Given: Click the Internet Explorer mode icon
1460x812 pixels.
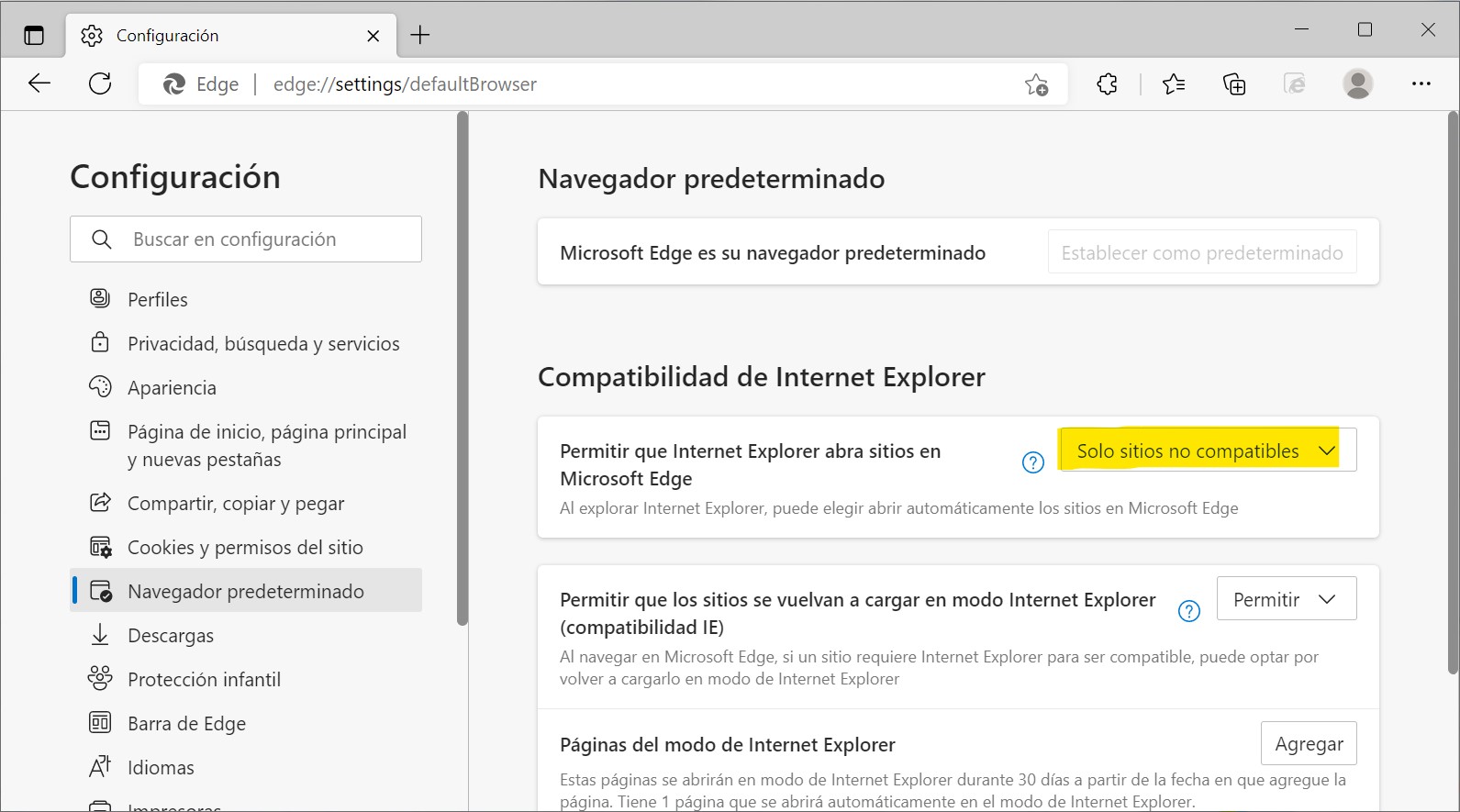Looking at the screenshot, I should [1295, 84].
